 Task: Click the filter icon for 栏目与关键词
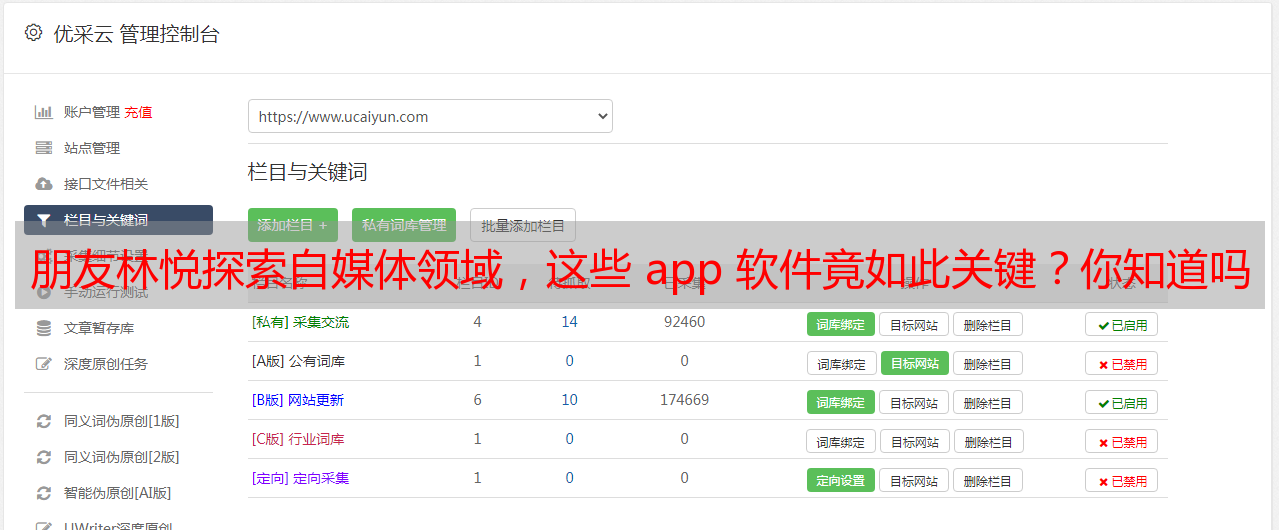pyautogui.click(x=43, y=220)
